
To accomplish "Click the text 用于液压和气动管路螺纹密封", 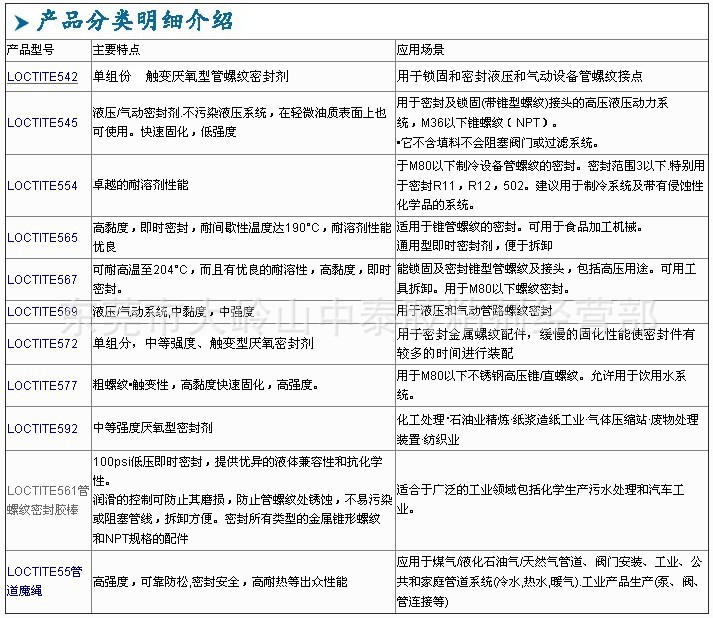I will coord(474,311).
